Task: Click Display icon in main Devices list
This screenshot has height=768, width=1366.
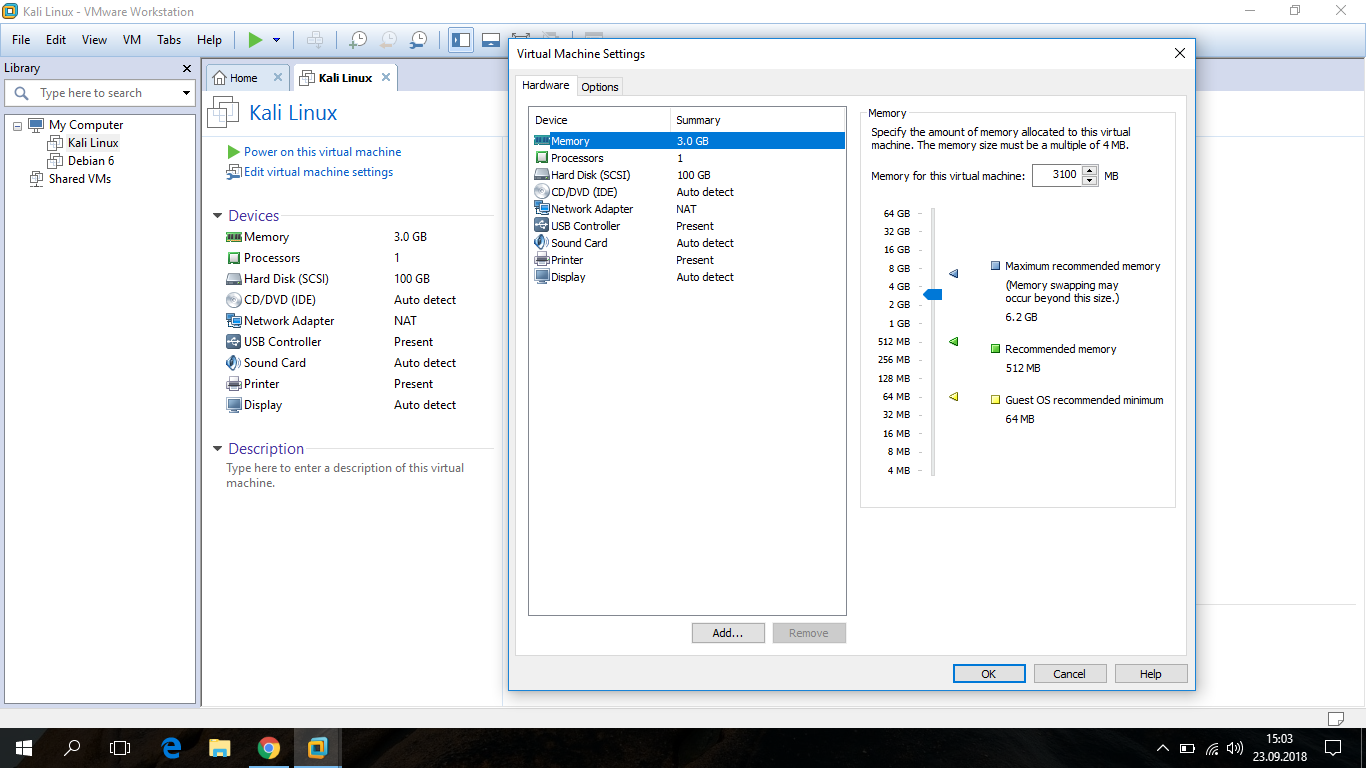Action: 234,405
